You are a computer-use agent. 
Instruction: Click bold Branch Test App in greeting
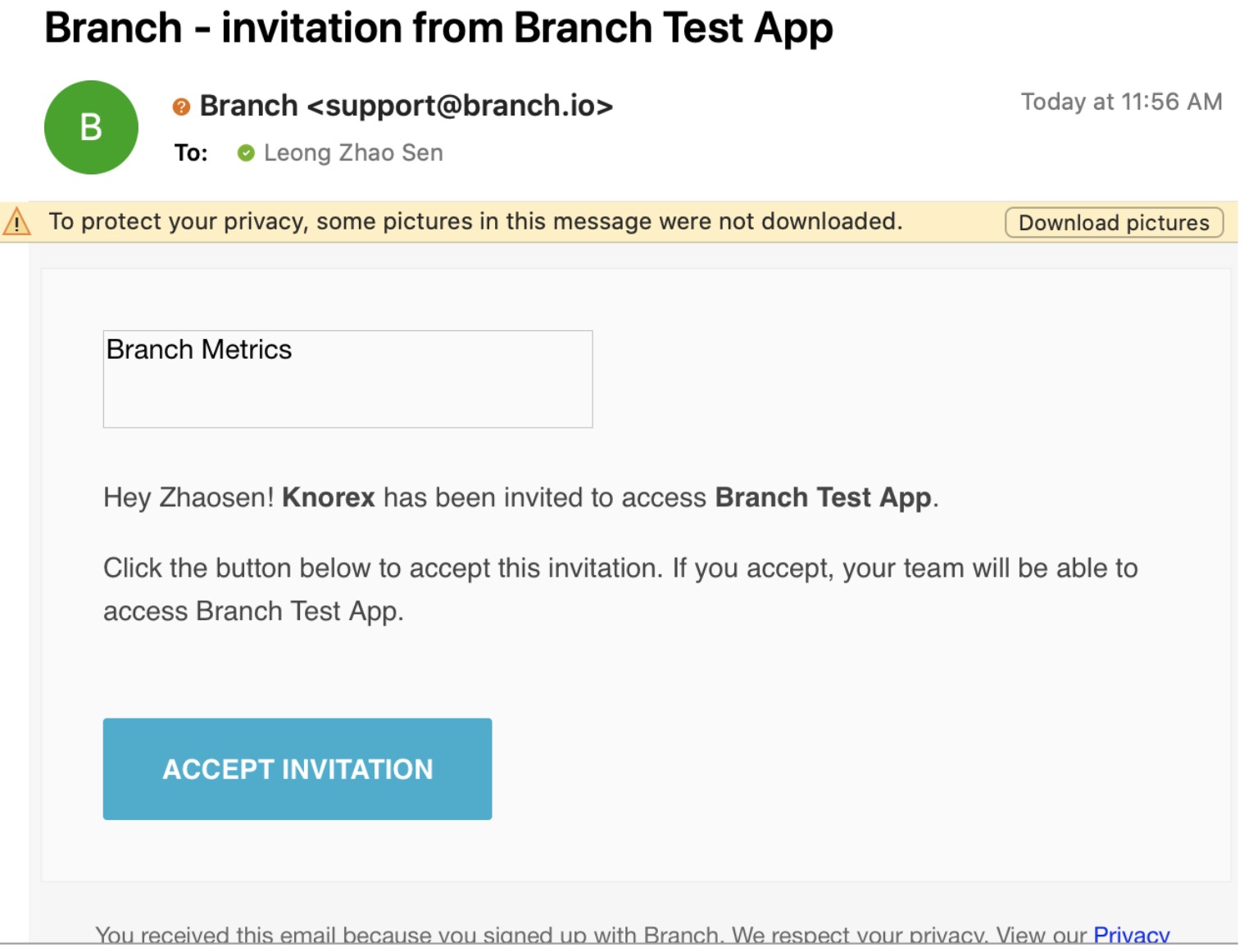823,497
